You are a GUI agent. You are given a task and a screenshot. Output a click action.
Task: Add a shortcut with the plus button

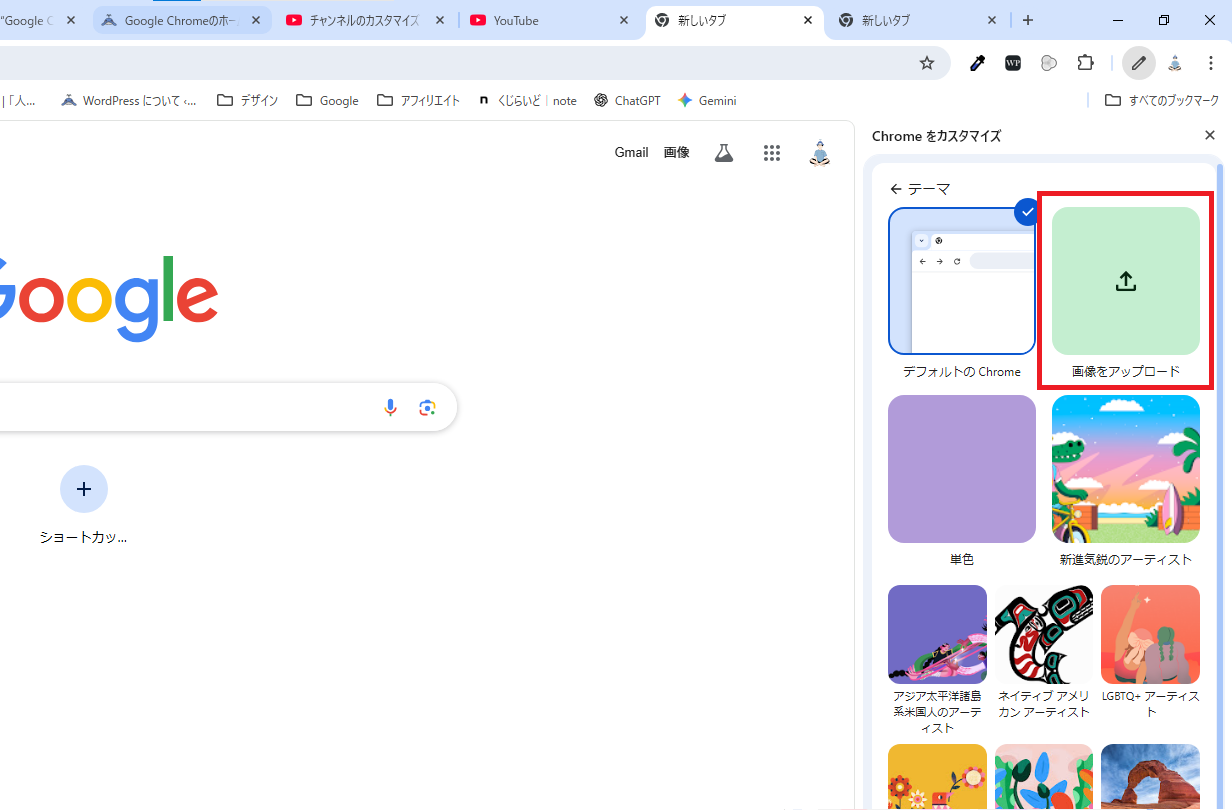pyautogui.click(x=84, y=489)
